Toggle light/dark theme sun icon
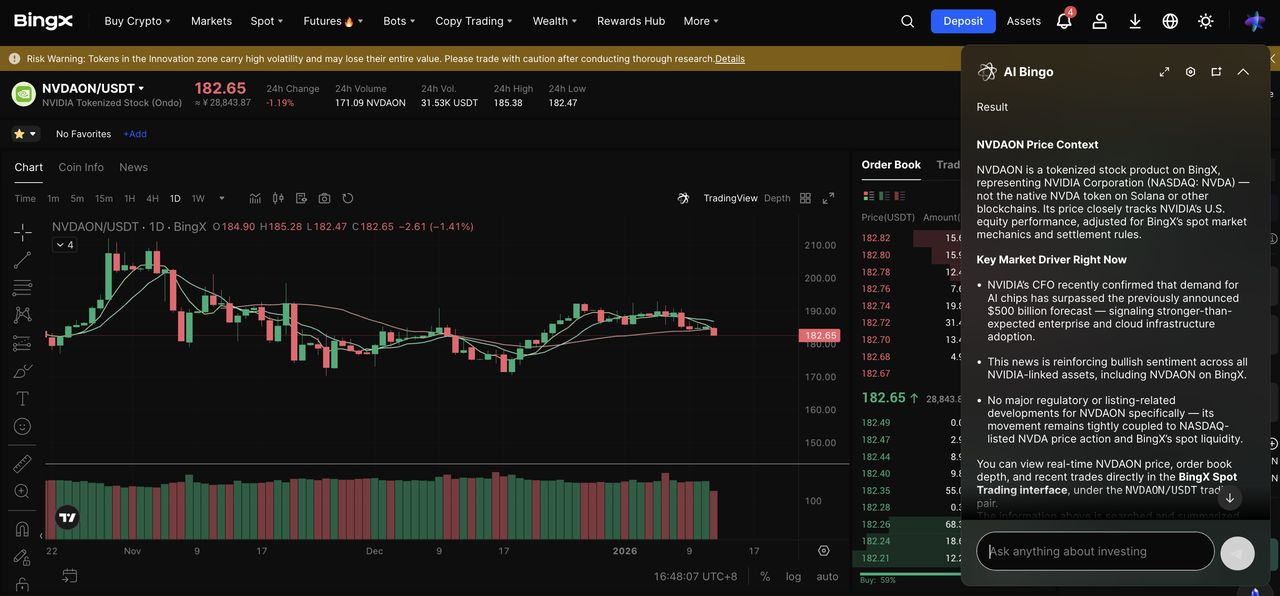 point(1206,21)
